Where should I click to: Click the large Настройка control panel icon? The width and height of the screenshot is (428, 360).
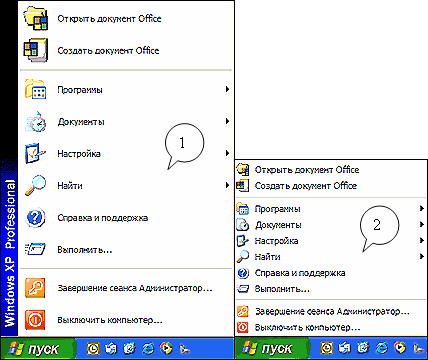pyautogui.click(x=35, y=153)
